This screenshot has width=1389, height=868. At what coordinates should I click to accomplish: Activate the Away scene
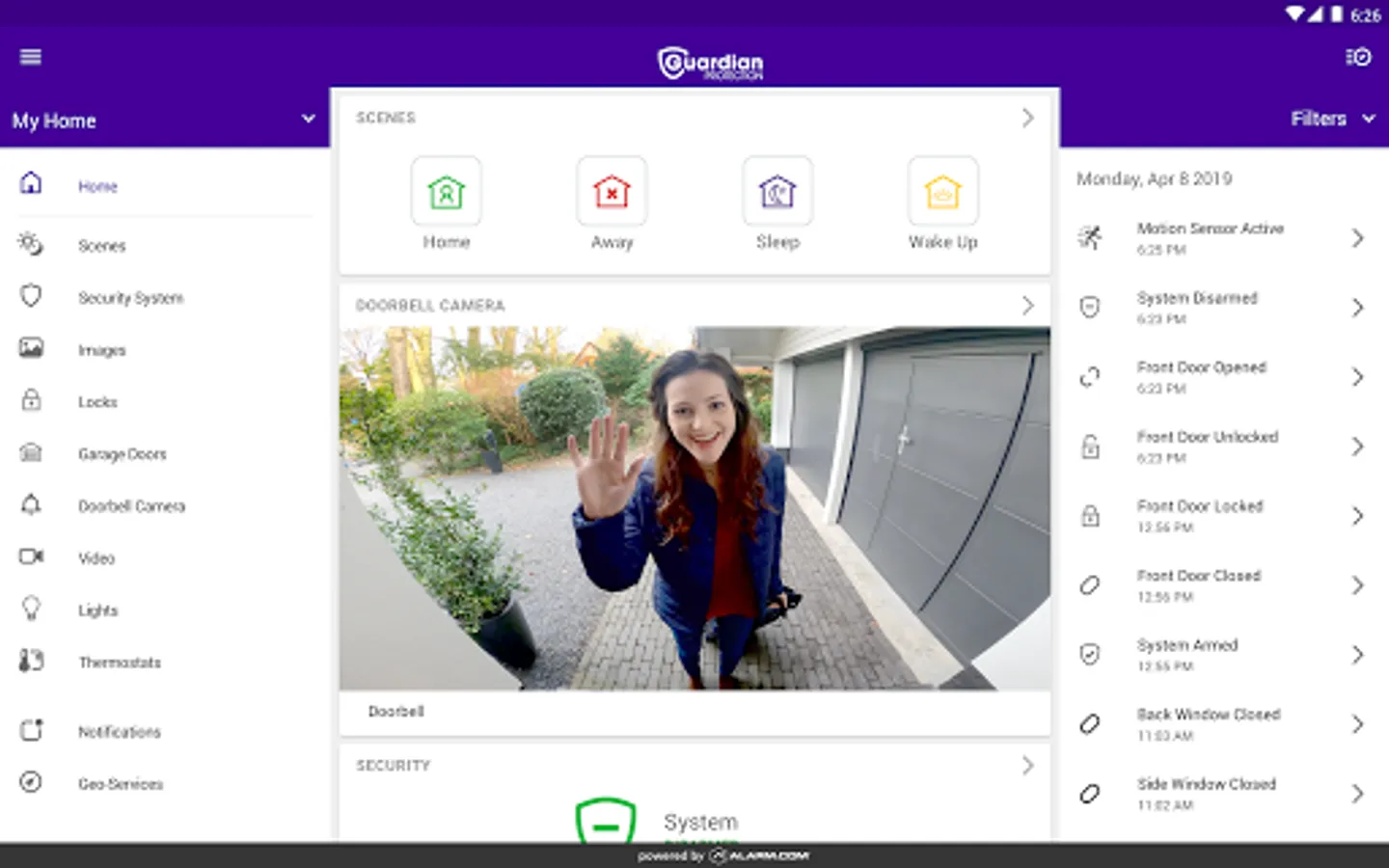tap(612, 191)
